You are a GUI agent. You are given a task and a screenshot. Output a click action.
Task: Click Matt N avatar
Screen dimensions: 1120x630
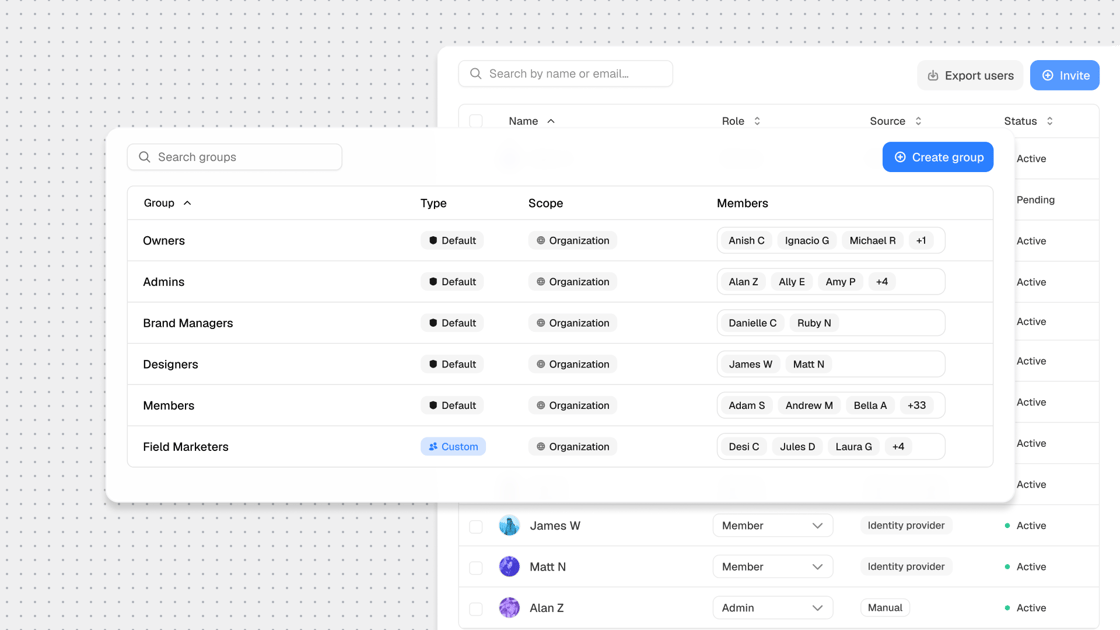[x=509, y=566]
